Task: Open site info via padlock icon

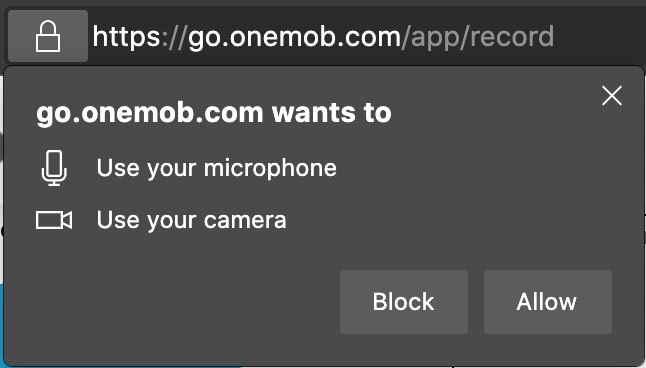Action: point(48,36)
